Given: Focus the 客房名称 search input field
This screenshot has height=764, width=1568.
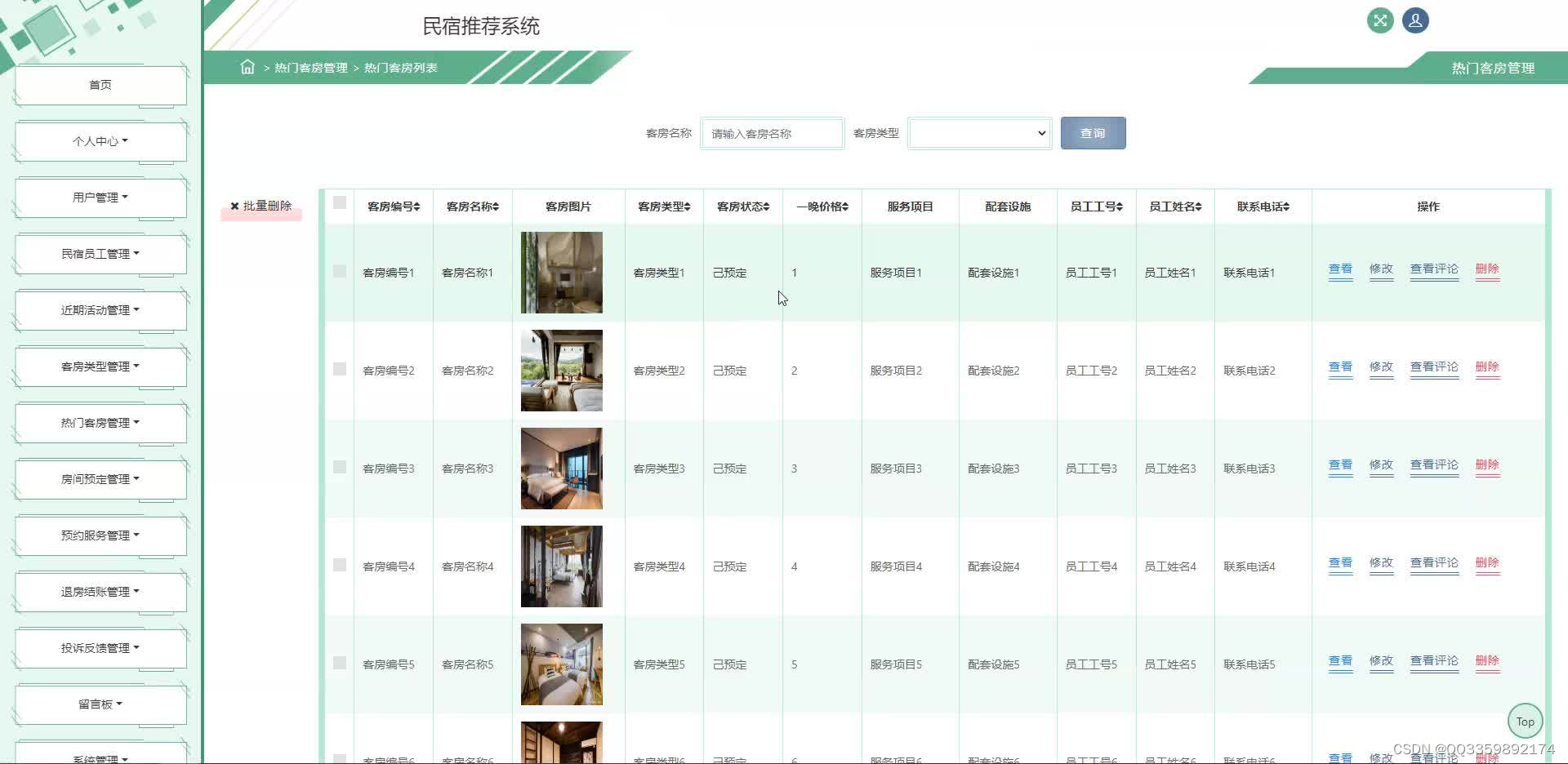Looking at the screenshot, I should point(772,134).
